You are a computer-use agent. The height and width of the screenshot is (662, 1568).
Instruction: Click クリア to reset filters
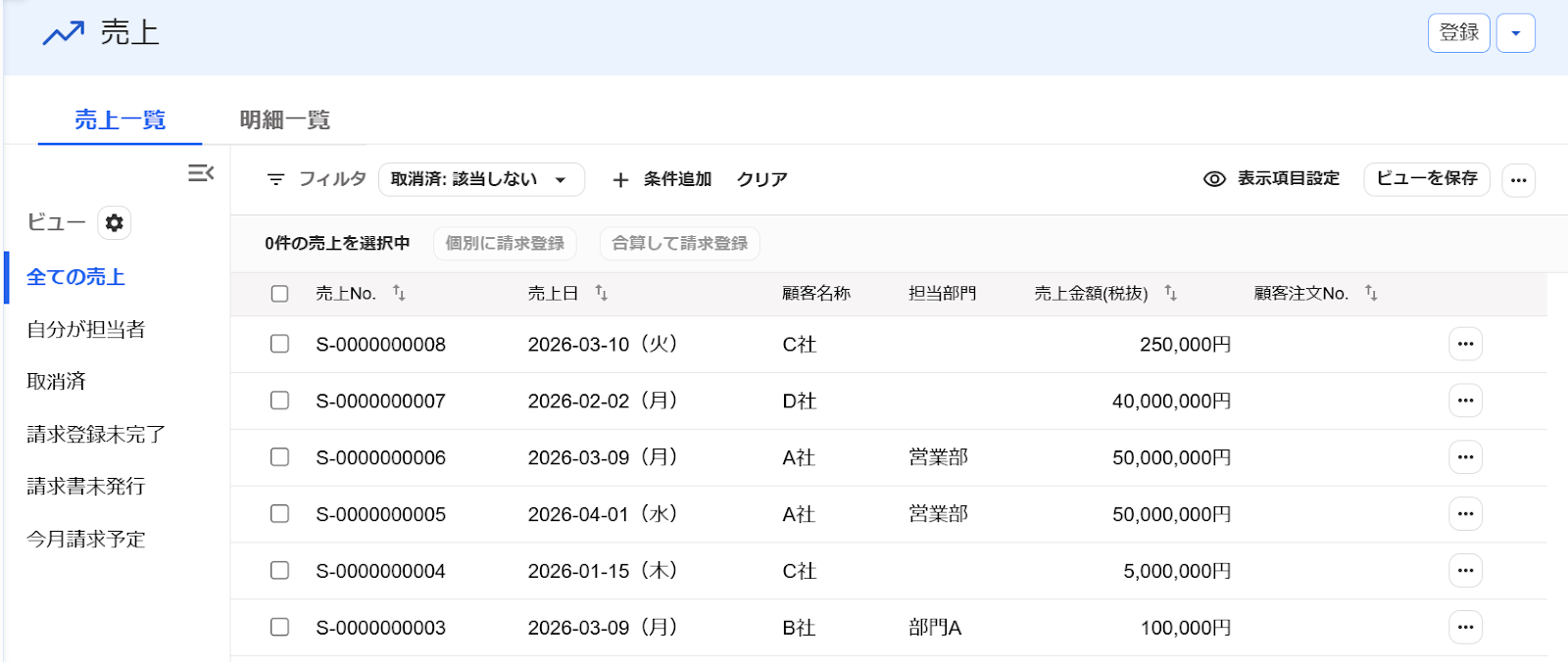762,180
